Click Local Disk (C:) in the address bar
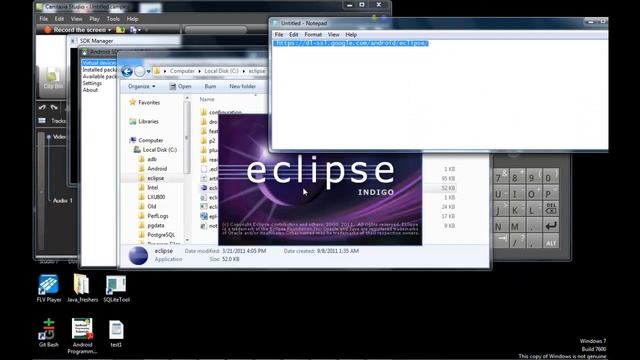640x360 pixels. point(221,71)
